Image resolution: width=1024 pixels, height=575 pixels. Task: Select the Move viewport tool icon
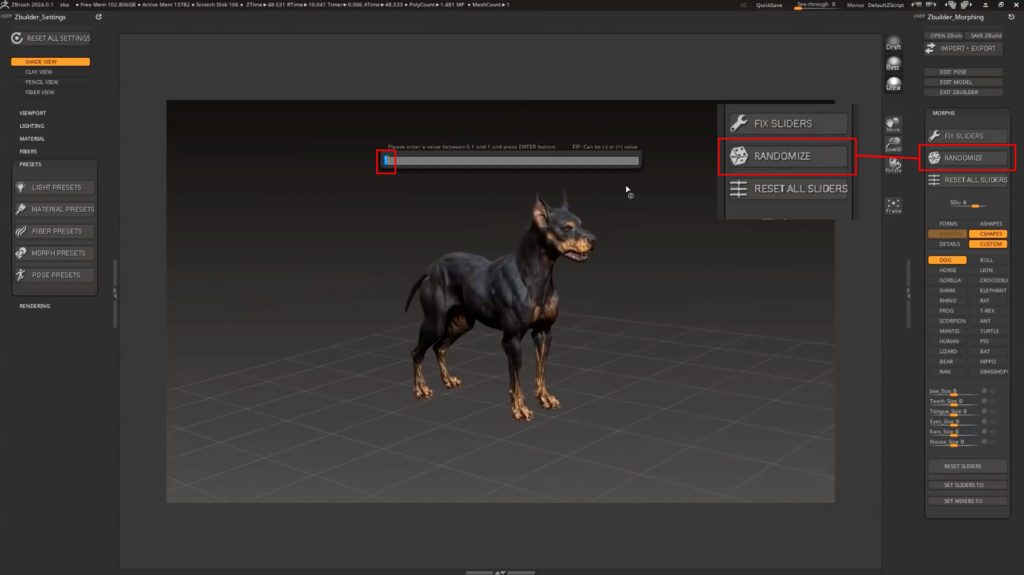[x=893, y=124]
